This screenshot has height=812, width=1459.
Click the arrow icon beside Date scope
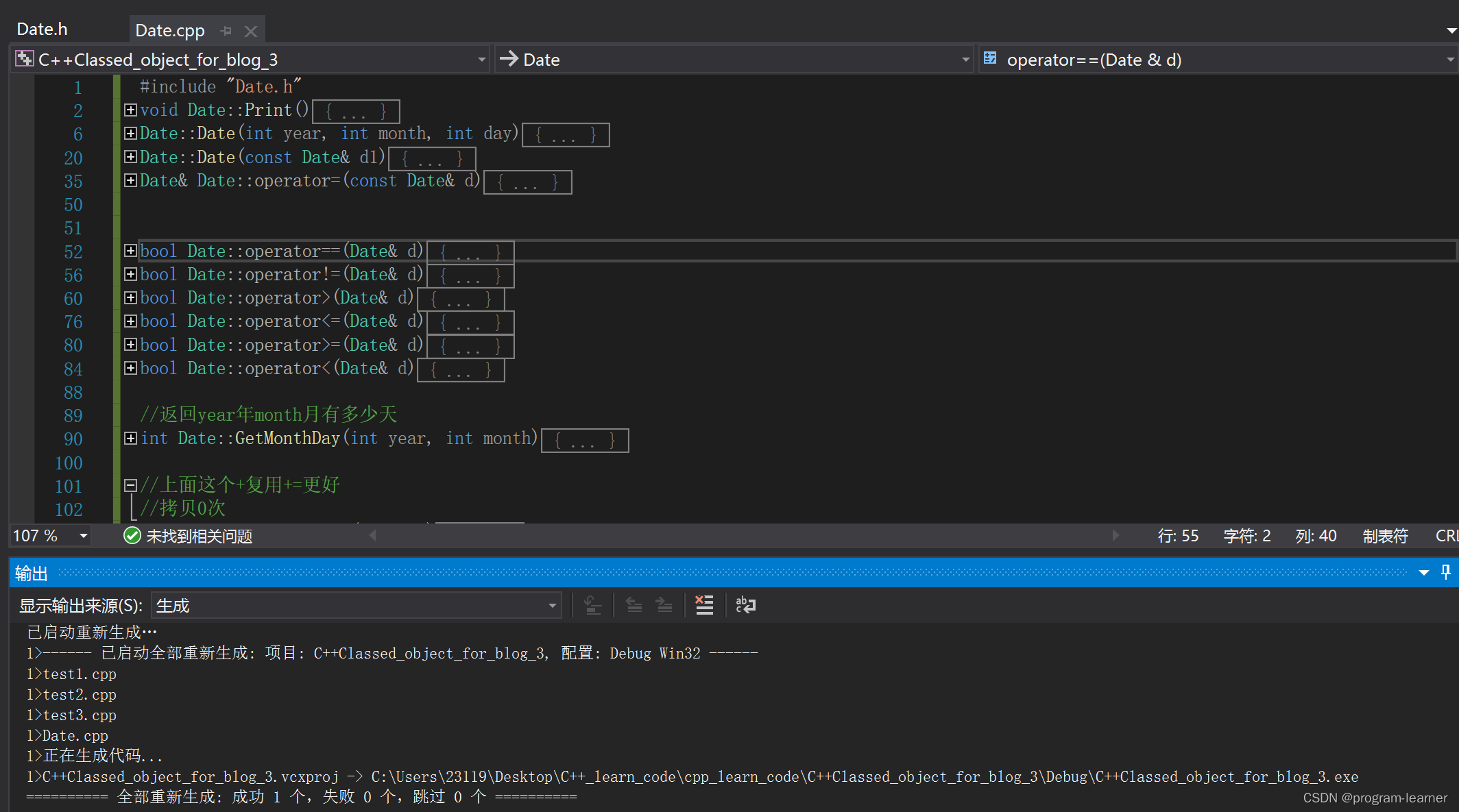(x=509, y=59)
